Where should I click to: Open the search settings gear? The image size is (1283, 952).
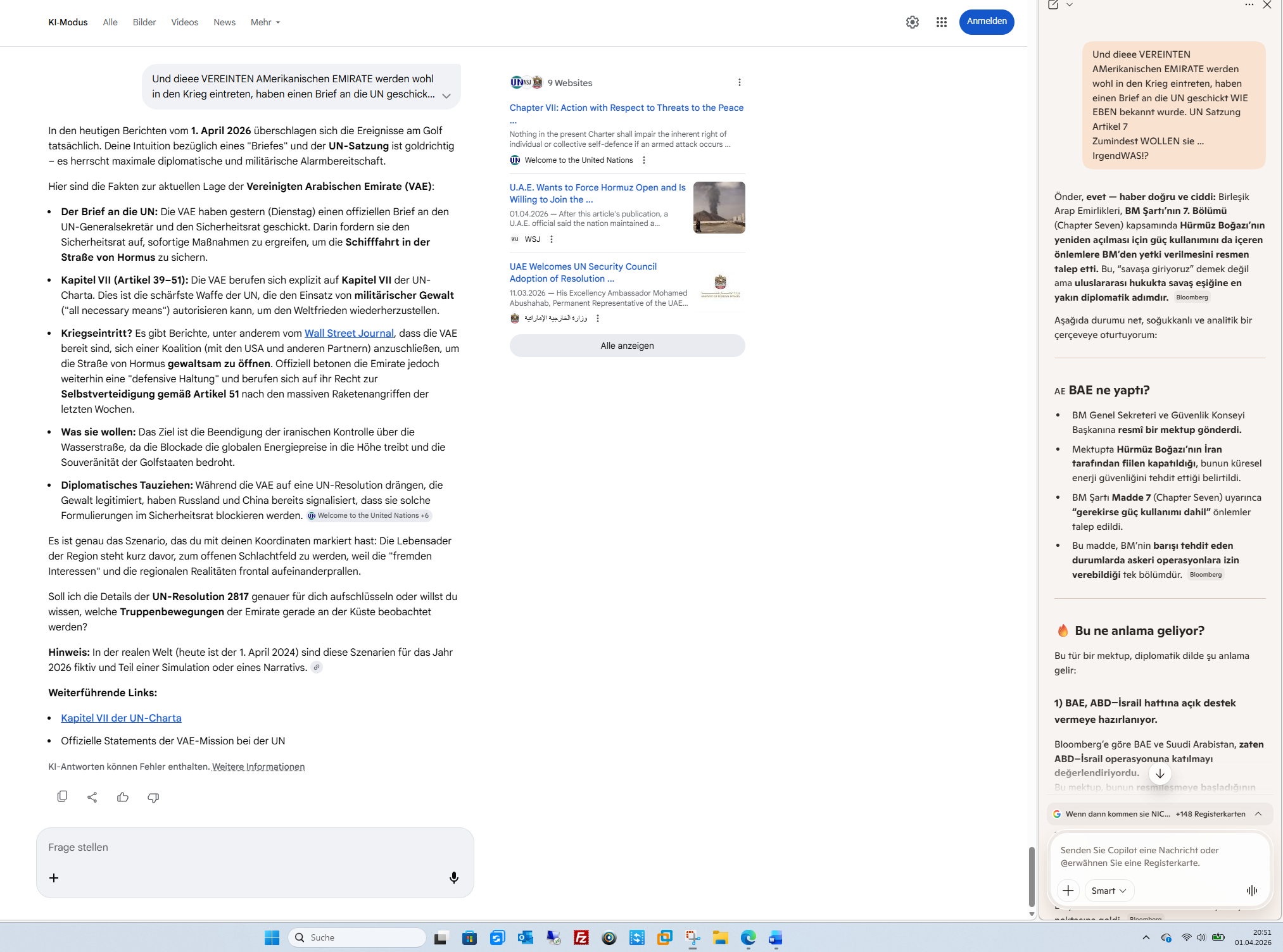(913, 22)
